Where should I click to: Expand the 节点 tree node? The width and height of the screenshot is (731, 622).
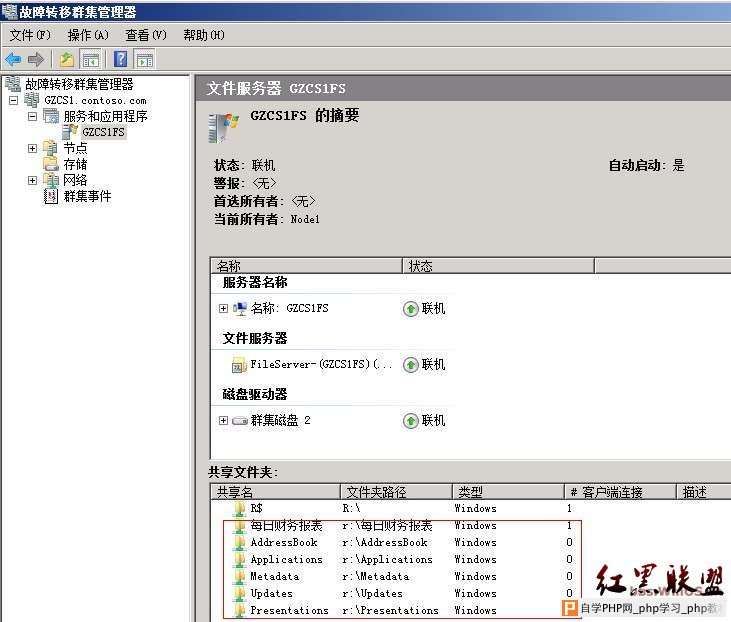point(32,148)
